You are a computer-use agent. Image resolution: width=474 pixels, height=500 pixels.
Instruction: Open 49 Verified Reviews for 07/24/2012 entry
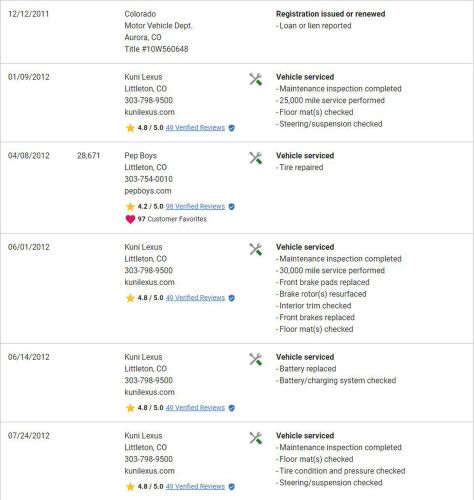(x=195, y=486)
